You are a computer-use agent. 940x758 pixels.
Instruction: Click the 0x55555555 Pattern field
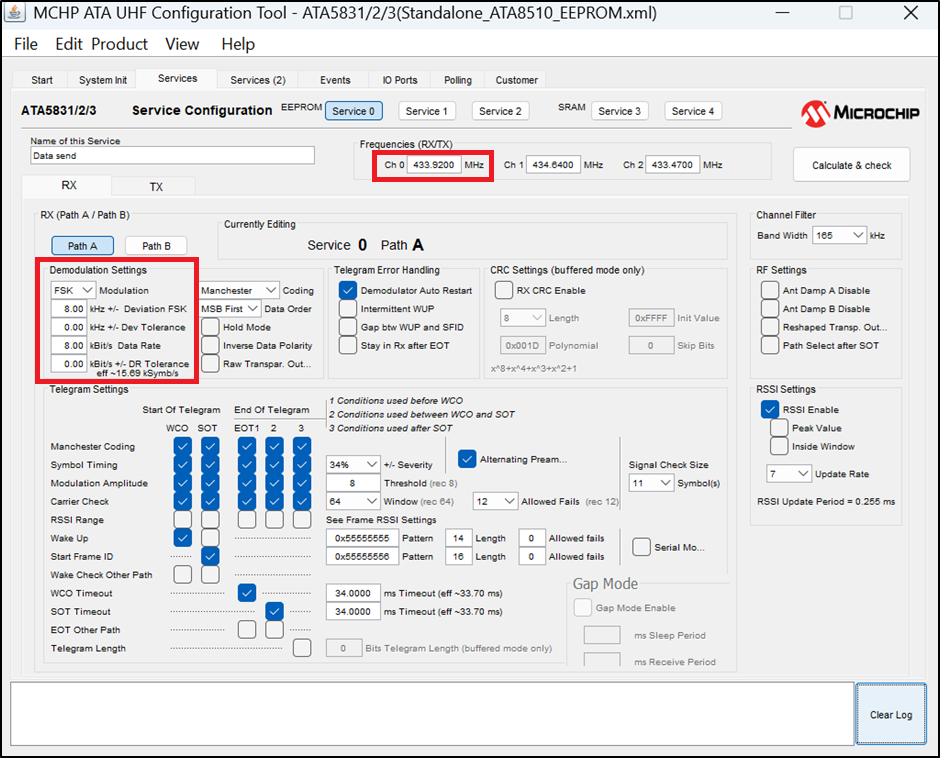pyautogui.click(x=362, y=538)
